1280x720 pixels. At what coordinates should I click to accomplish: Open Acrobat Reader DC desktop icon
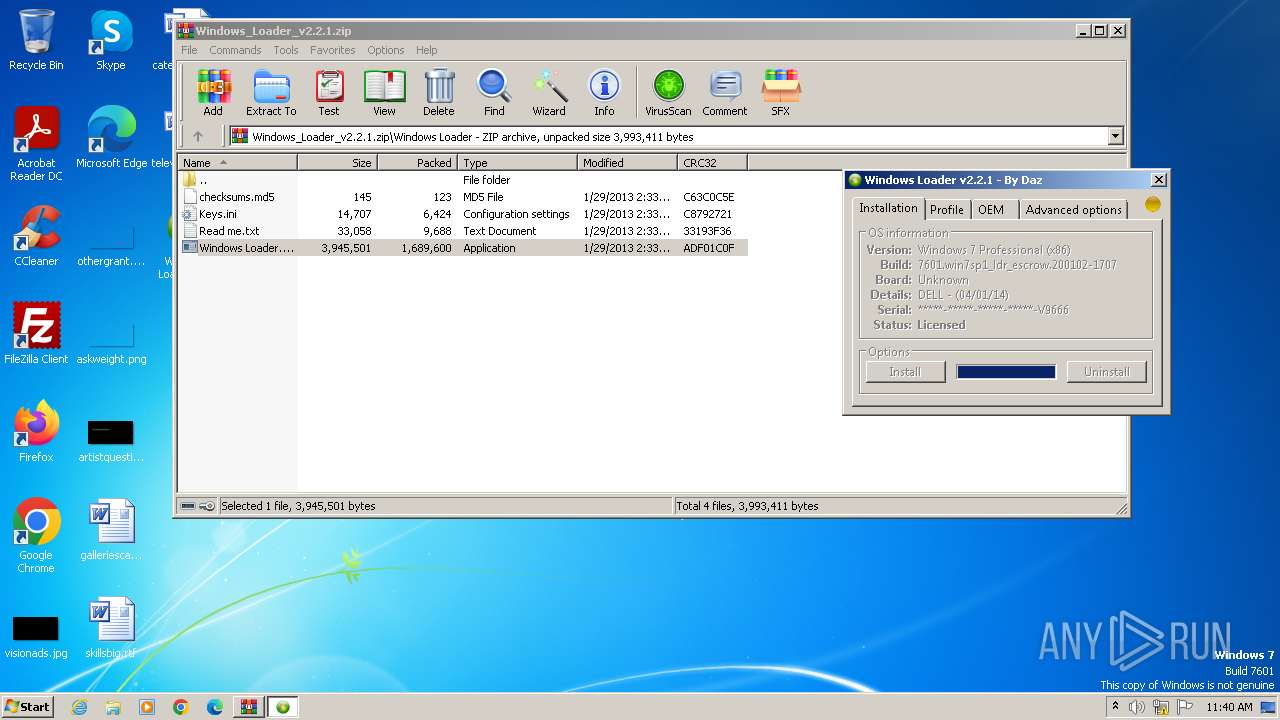click(36, 143)
